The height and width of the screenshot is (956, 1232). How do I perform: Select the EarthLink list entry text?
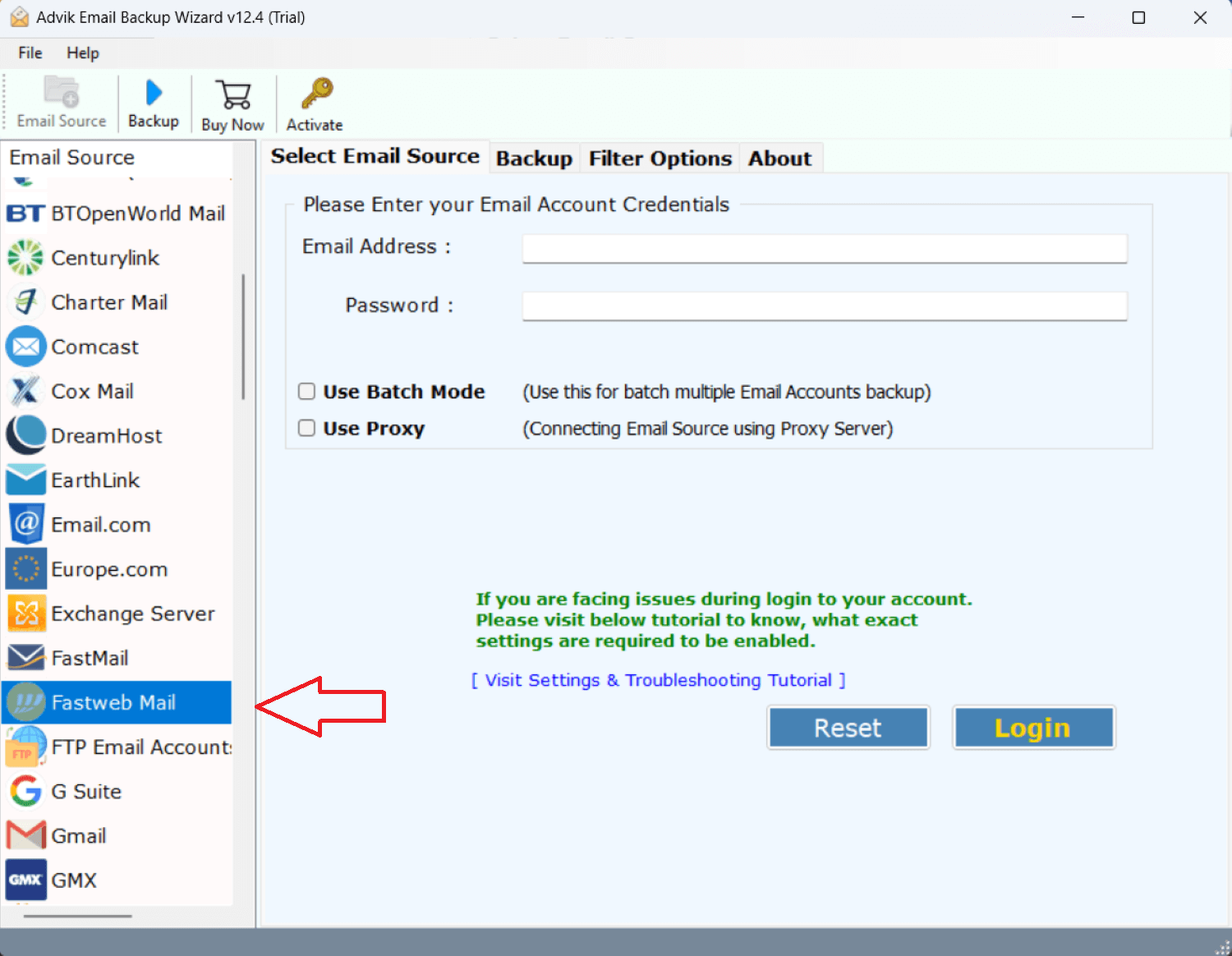click(x=95, y=480)
